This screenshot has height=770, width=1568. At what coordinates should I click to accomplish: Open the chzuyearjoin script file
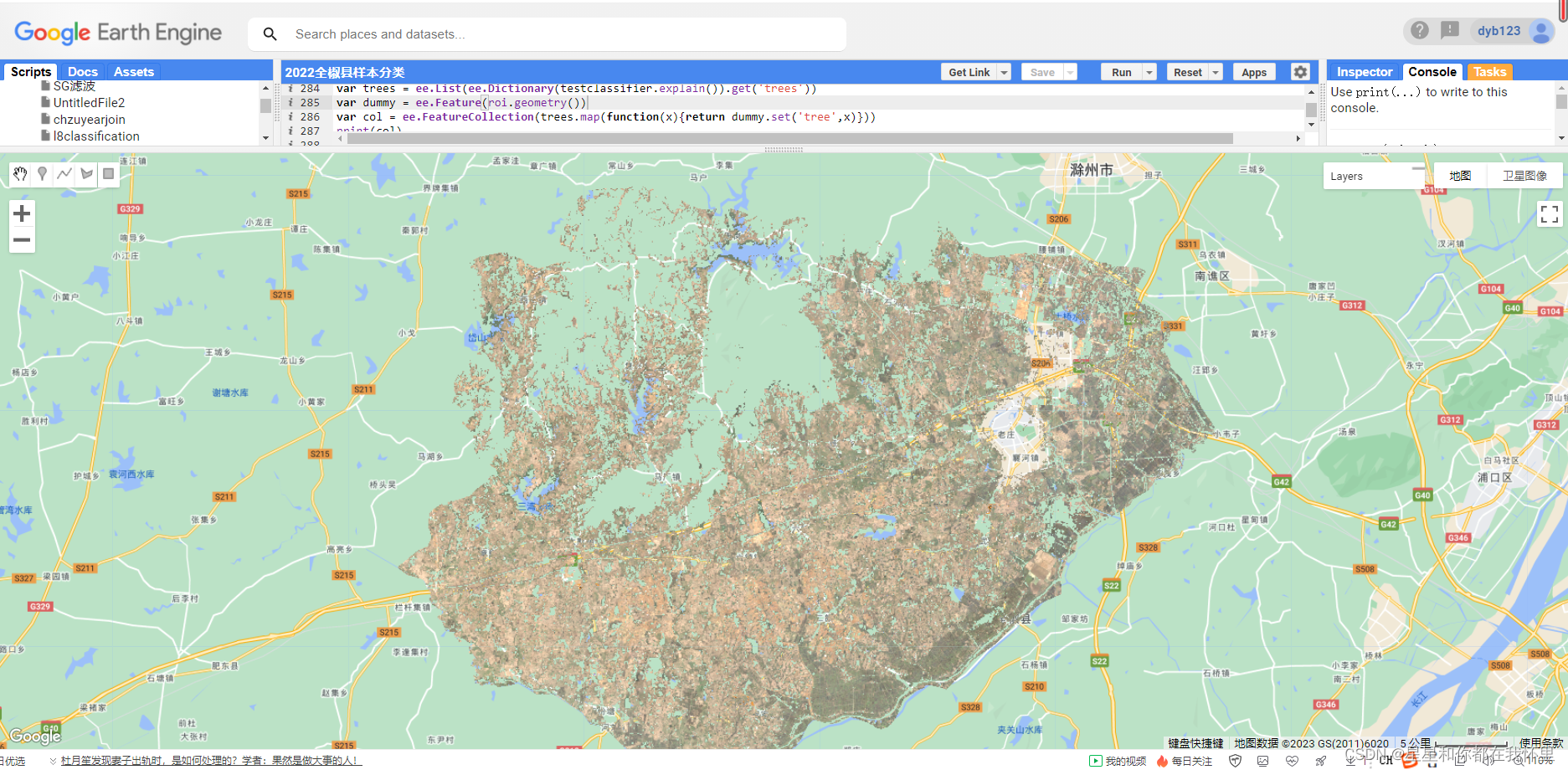coord(89,120)
